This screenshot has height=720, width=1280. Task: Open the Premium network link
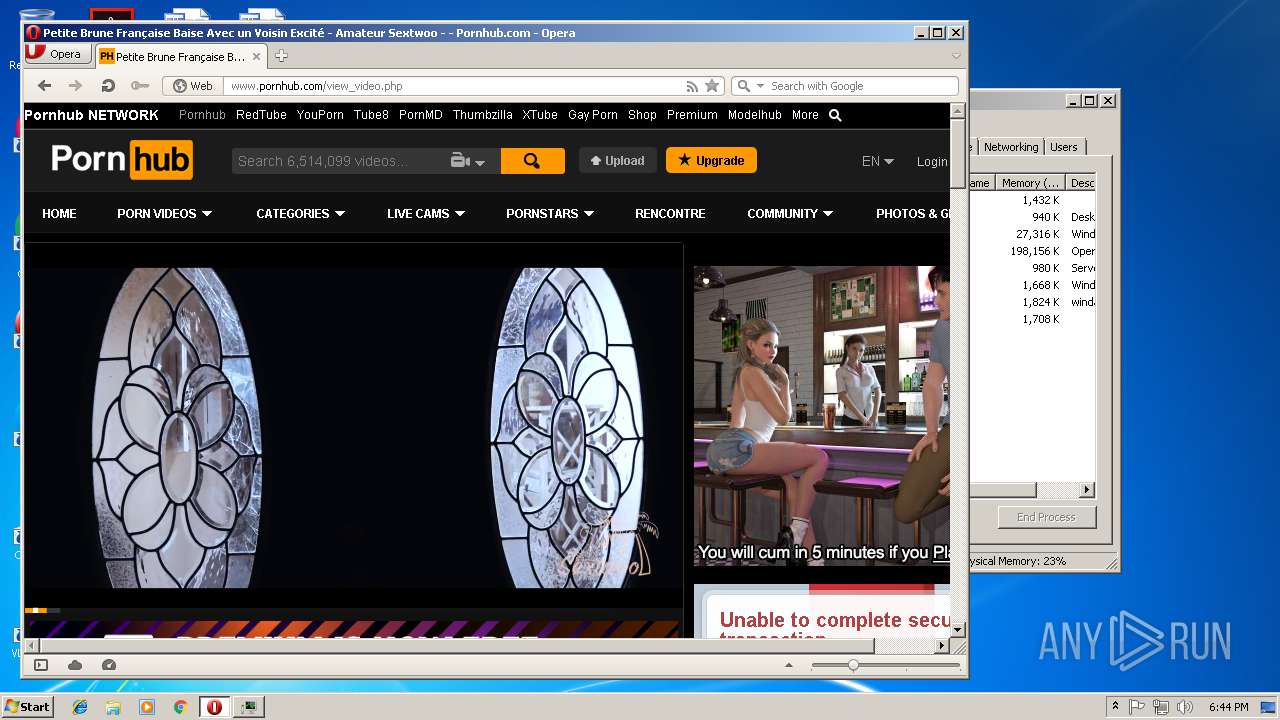click(692, 115)
